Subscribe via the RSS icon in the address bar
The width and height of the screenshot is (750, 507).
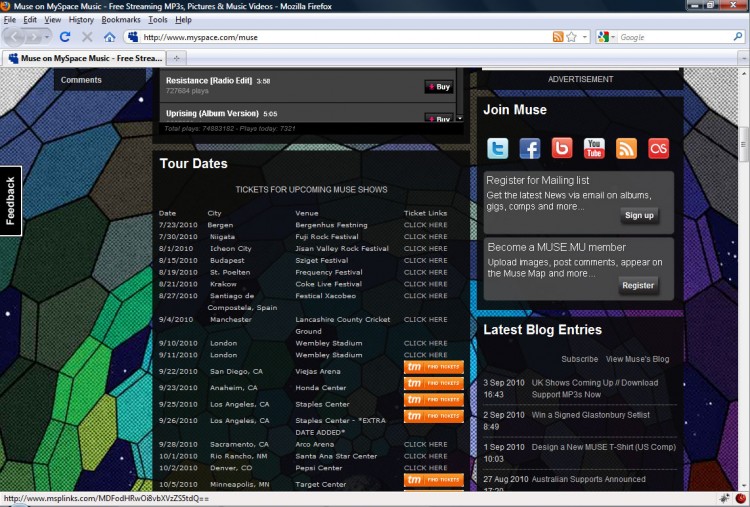(558, 37)
